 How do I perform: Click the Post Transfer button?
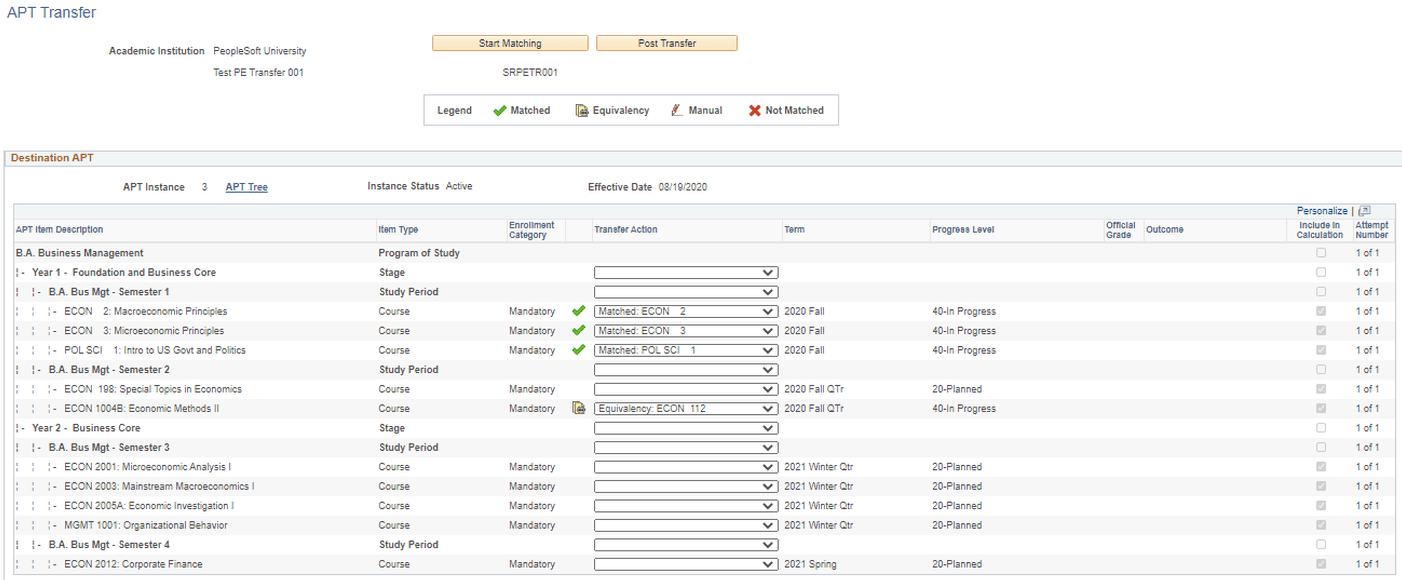coord(666,42)
